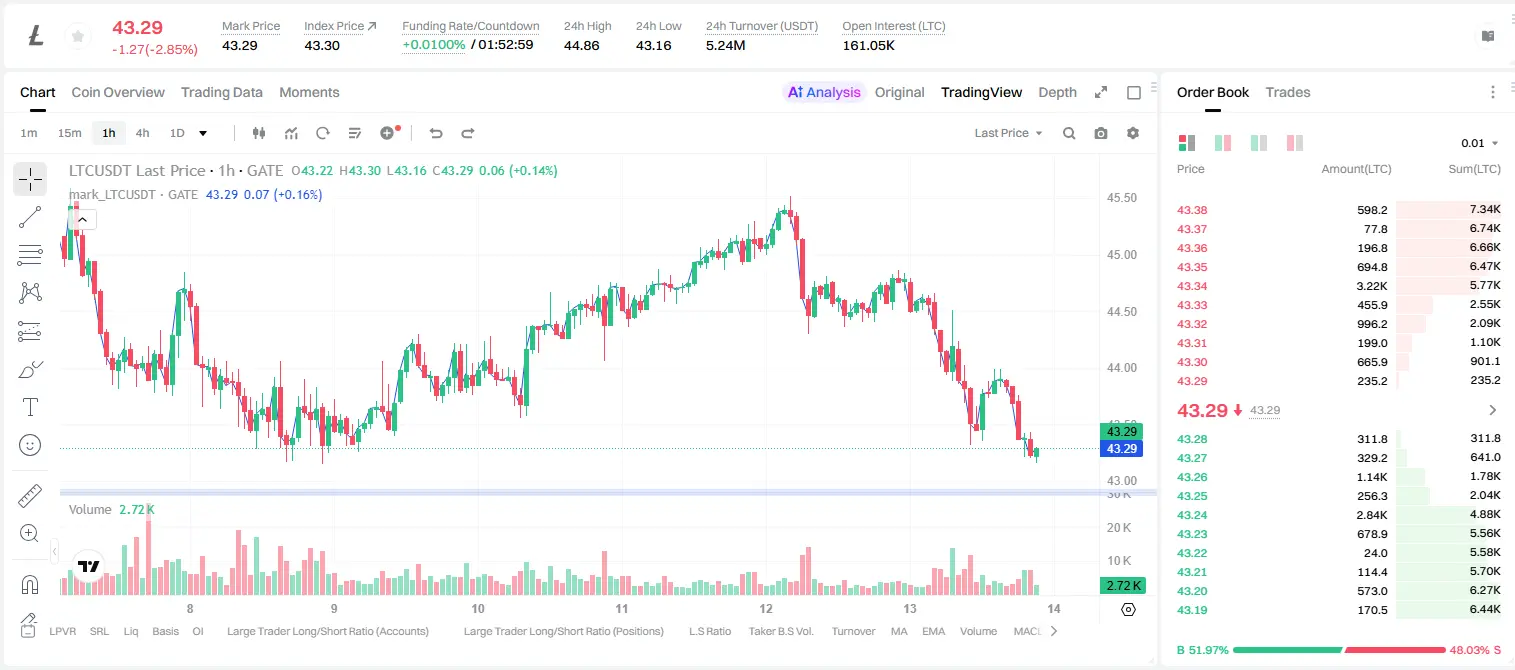Open the Coin Overview tab
This screenshot has height=670, width=1515.
118,92
